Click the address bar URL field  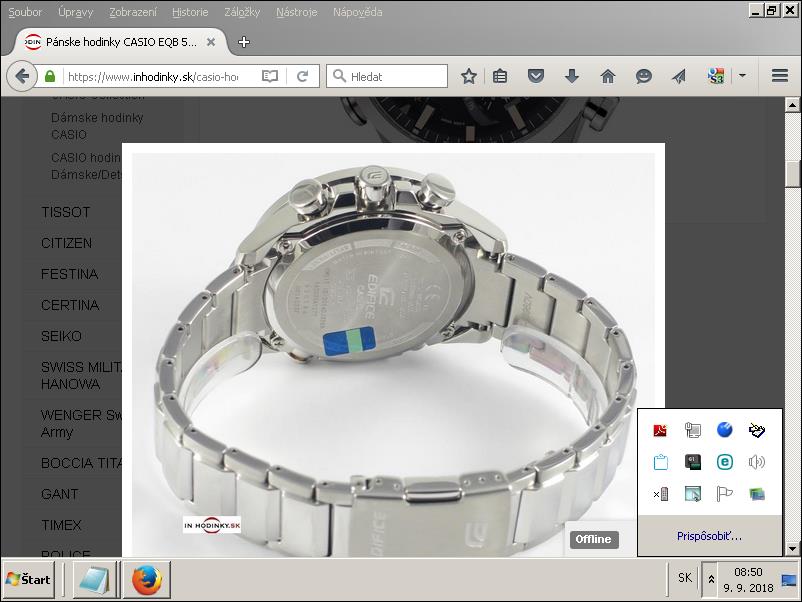(x=153, y=77)
